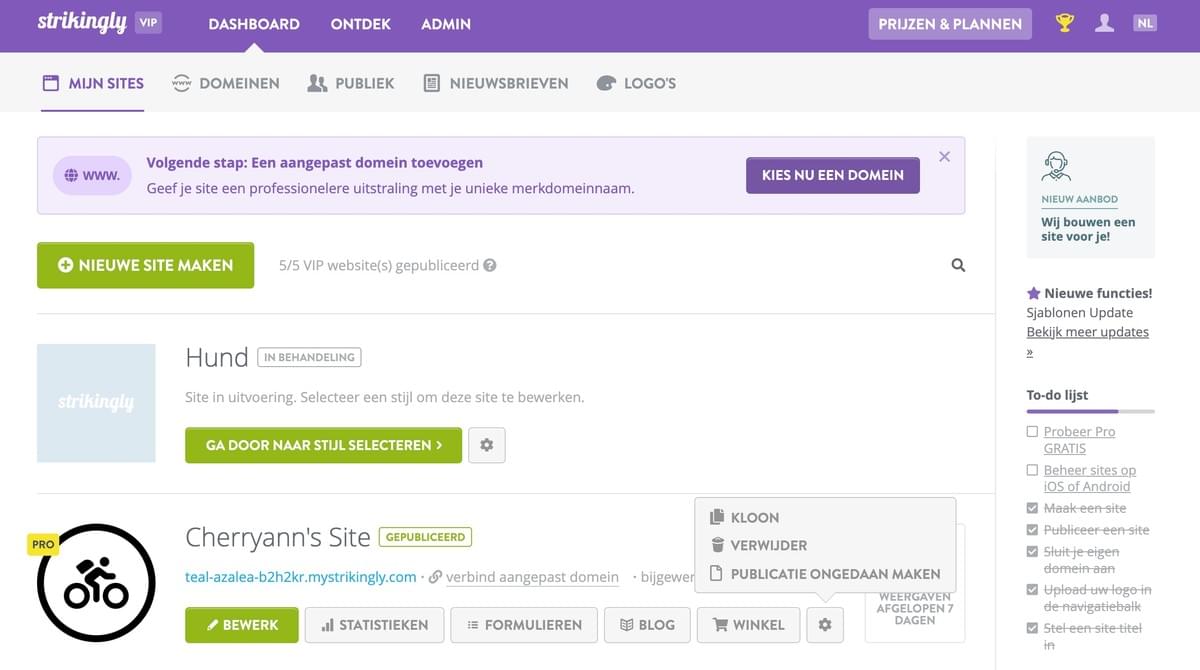This screenshot has height=670, width=1200.
Task: Toggle Stel een site titel in checkbox
Action: [x=1033, y=628]
